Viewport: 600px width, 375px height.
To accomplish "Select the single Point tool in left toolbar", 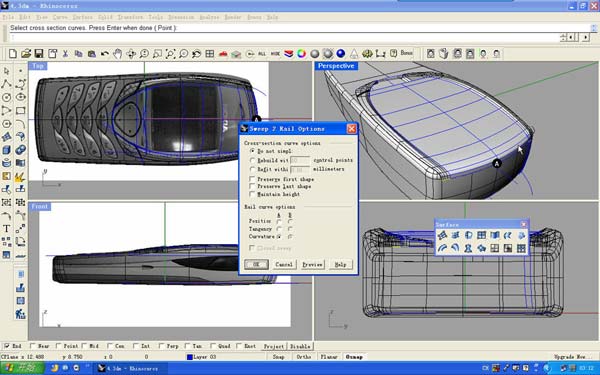I will (20, 71).
